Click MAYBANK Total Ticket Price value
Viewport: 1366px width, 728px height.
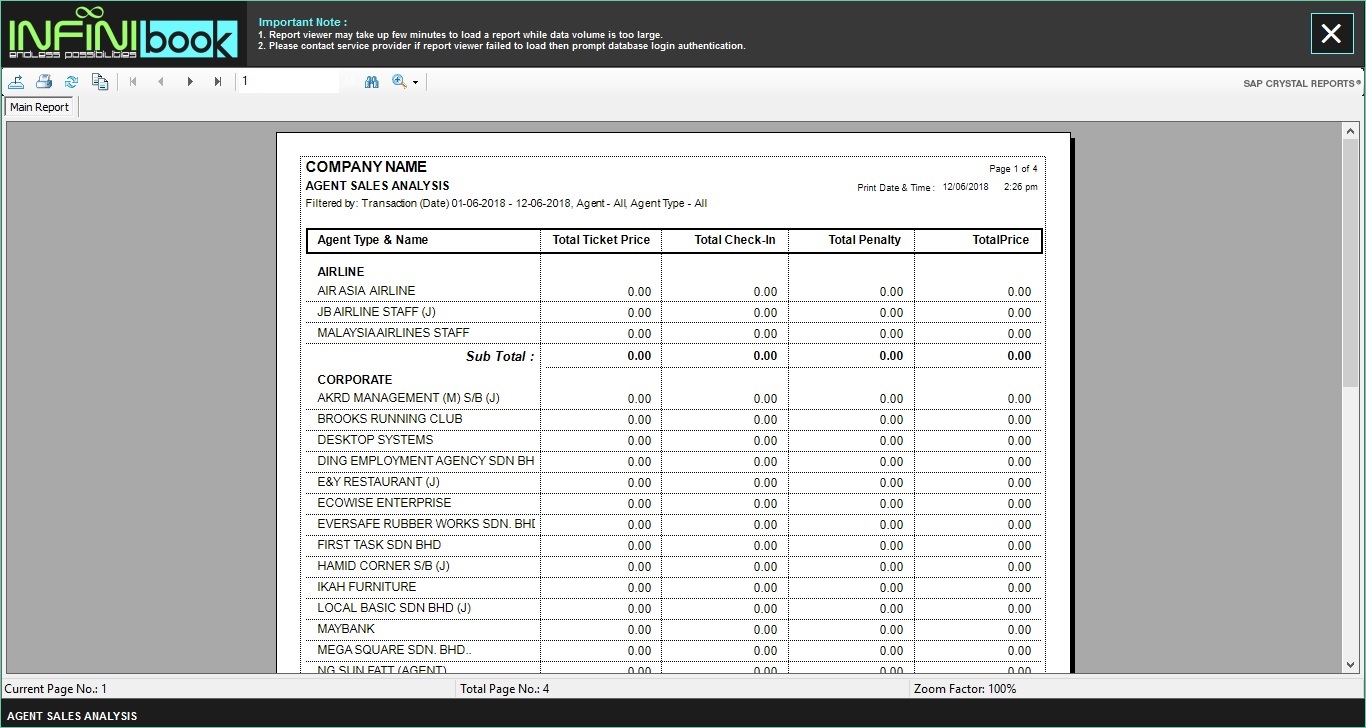pos(639,630)
